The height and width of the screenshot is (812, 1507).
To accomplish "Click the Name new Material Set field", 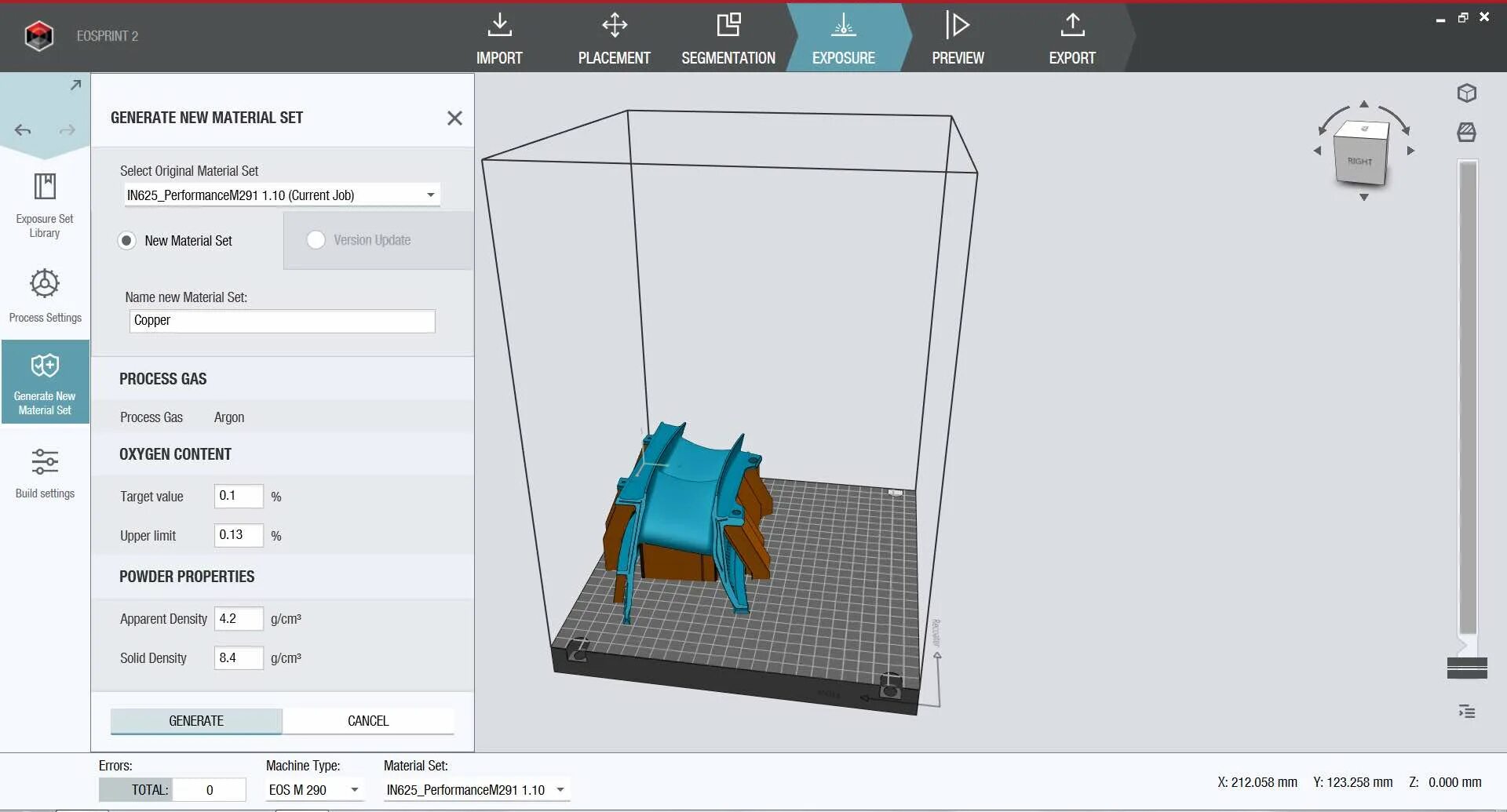I will 282,321.
